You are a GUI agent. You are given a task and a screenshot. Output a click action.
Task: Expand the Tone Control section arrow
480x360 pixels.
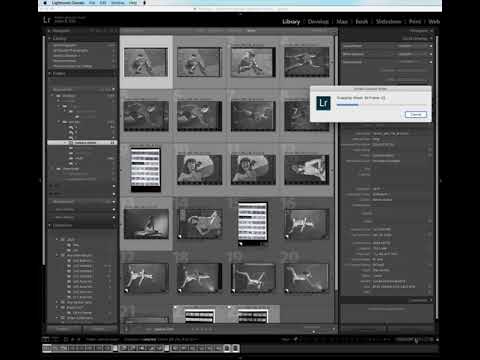click(x=431, y=62)
